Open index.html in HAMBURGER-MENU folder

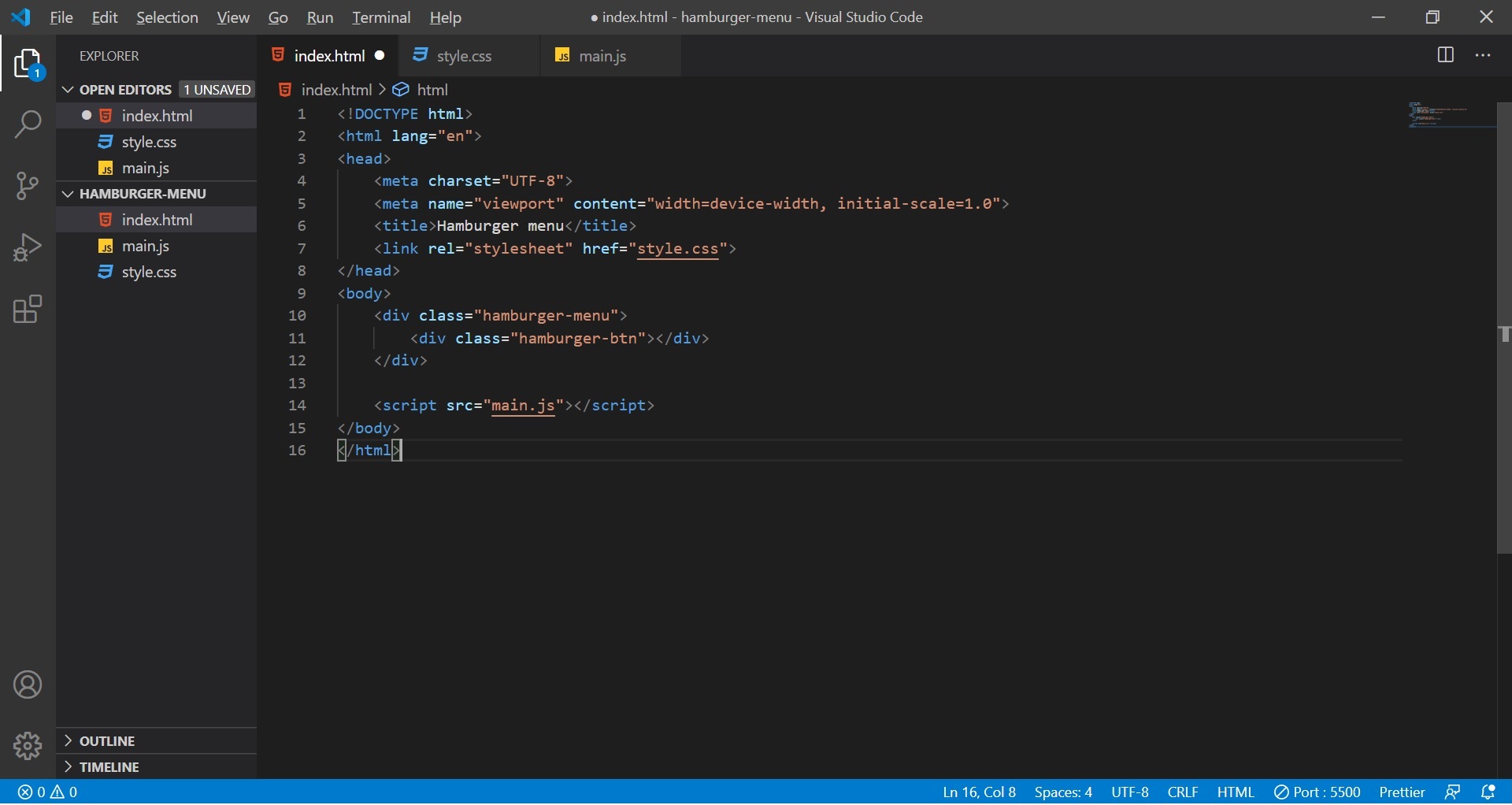(x=157, y=220)
